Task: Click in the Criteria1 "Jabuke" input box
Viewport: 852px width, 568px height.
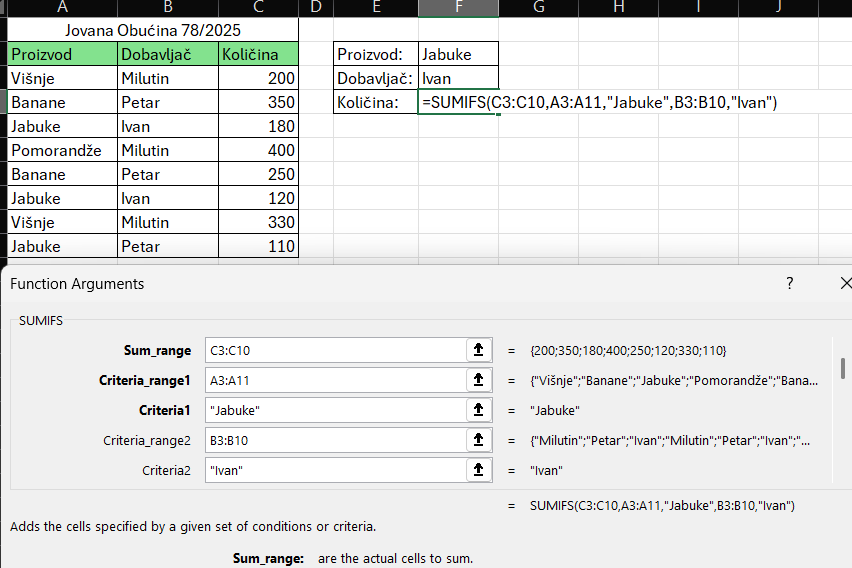Action: pyautogui.click(x=335, y=410)
